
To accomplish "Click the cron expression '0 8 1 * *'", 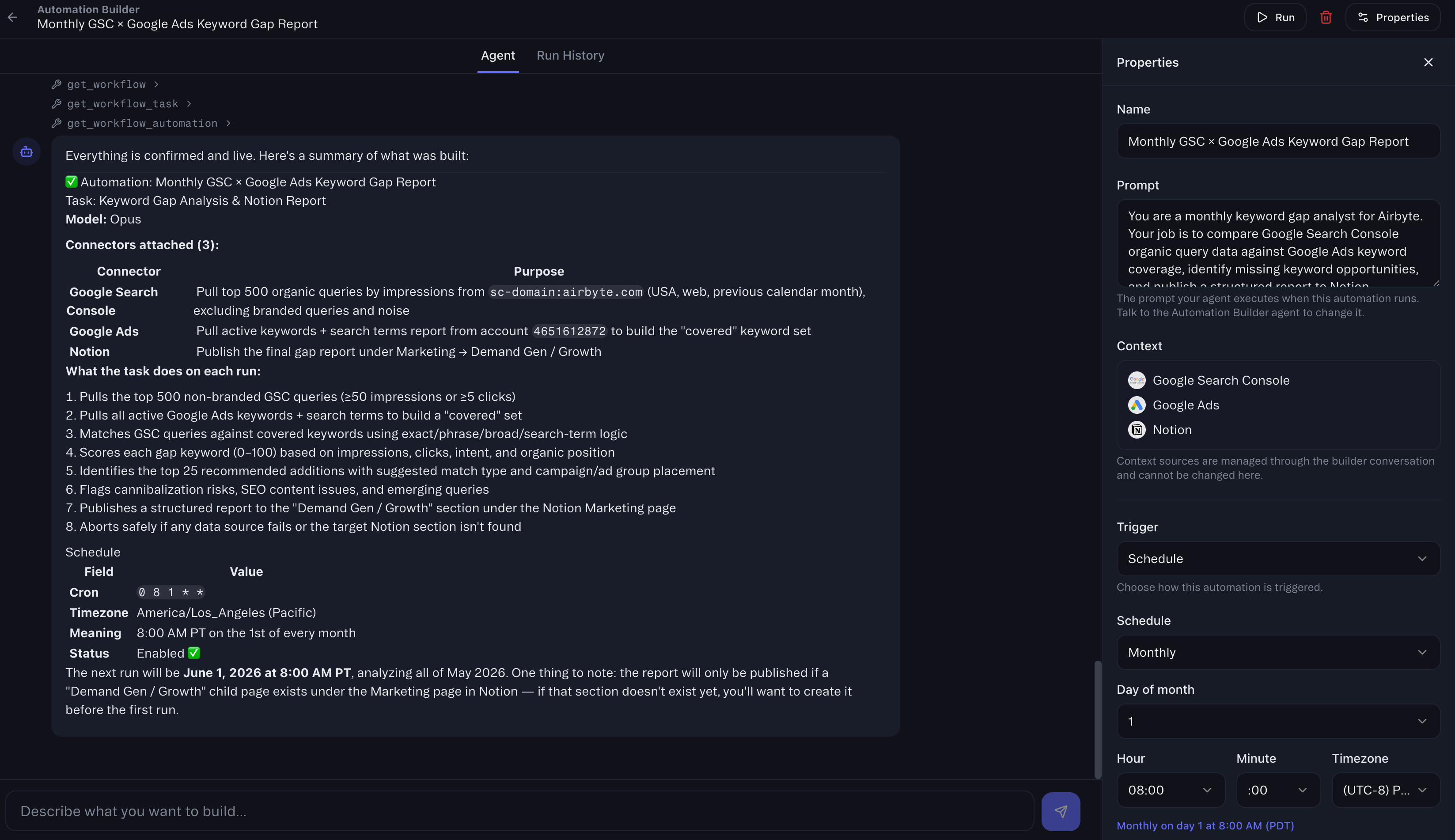I will 171,593.
